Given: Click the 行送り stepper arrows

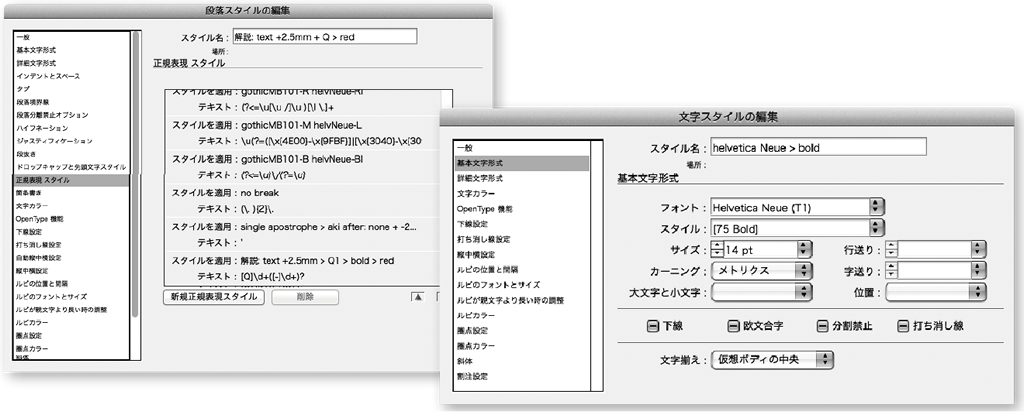Looking at the screenshot, I should point(892,249).
